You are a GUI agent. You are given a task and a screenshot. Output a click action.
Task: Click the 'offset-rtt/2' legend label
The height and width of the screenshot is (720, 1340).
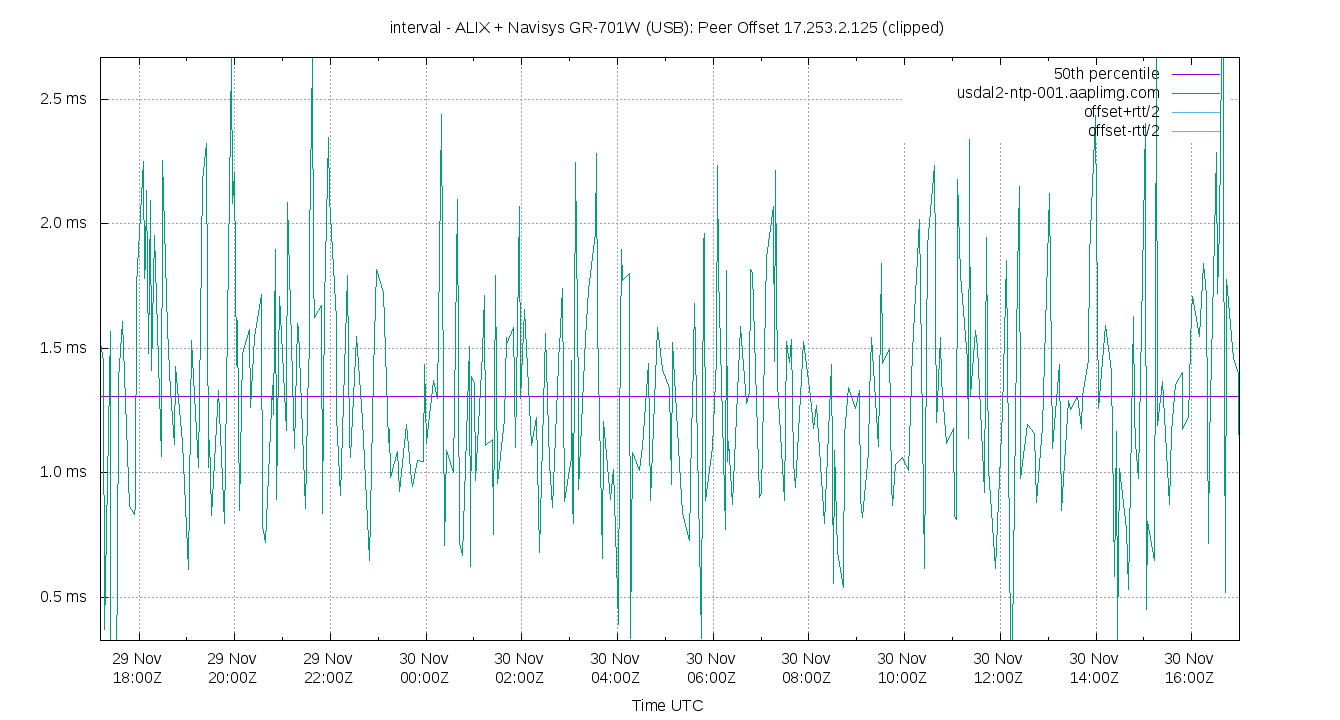(x=1124, y=131)
